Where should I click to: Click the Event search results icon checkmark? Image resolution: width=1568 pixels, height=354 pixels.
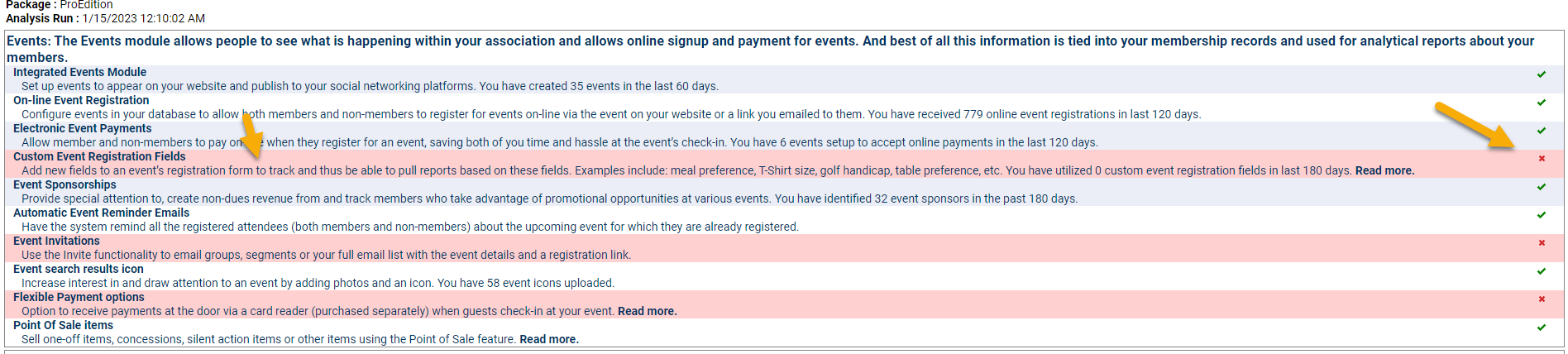(1541, 271)
